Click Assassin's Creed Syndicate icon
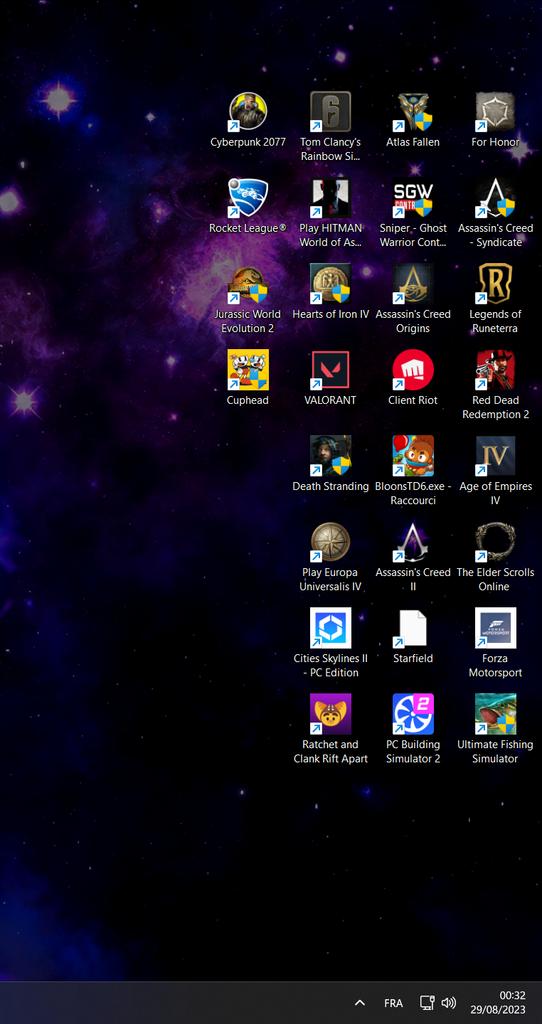The image size is (542, 1024). [495, 198]
